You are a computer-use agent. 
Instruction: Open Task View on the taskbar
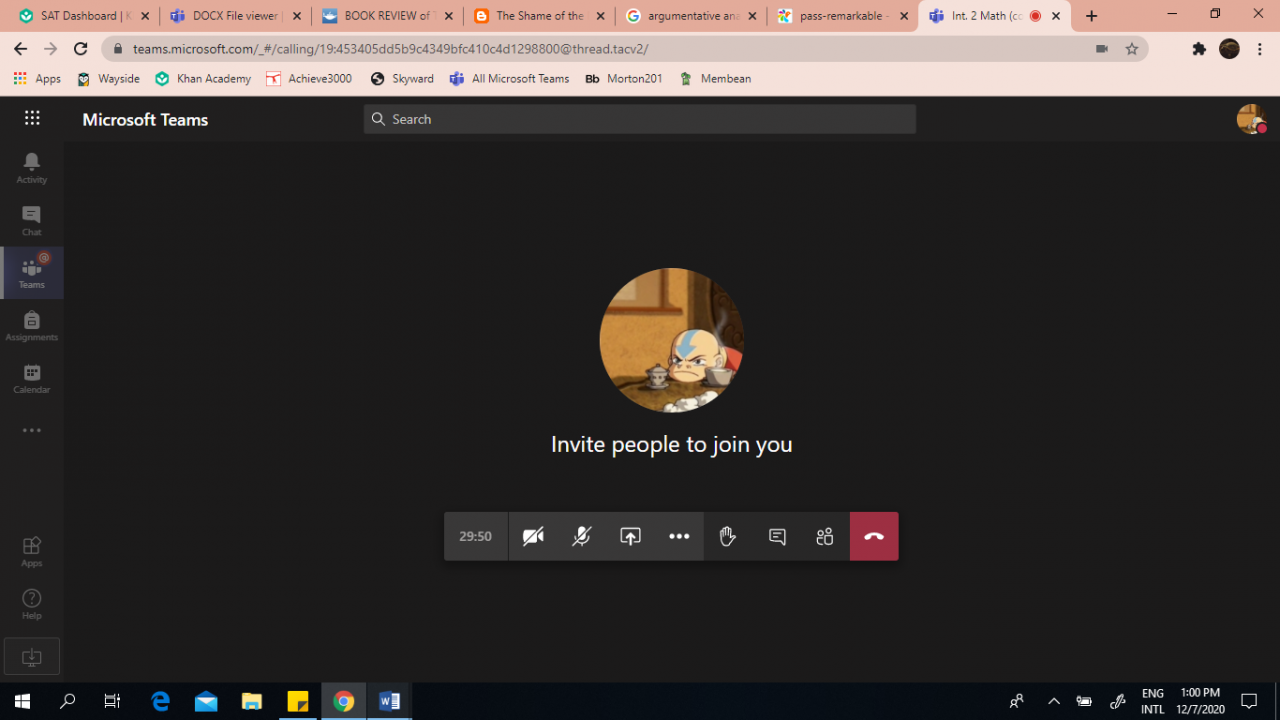pos(113,701)
